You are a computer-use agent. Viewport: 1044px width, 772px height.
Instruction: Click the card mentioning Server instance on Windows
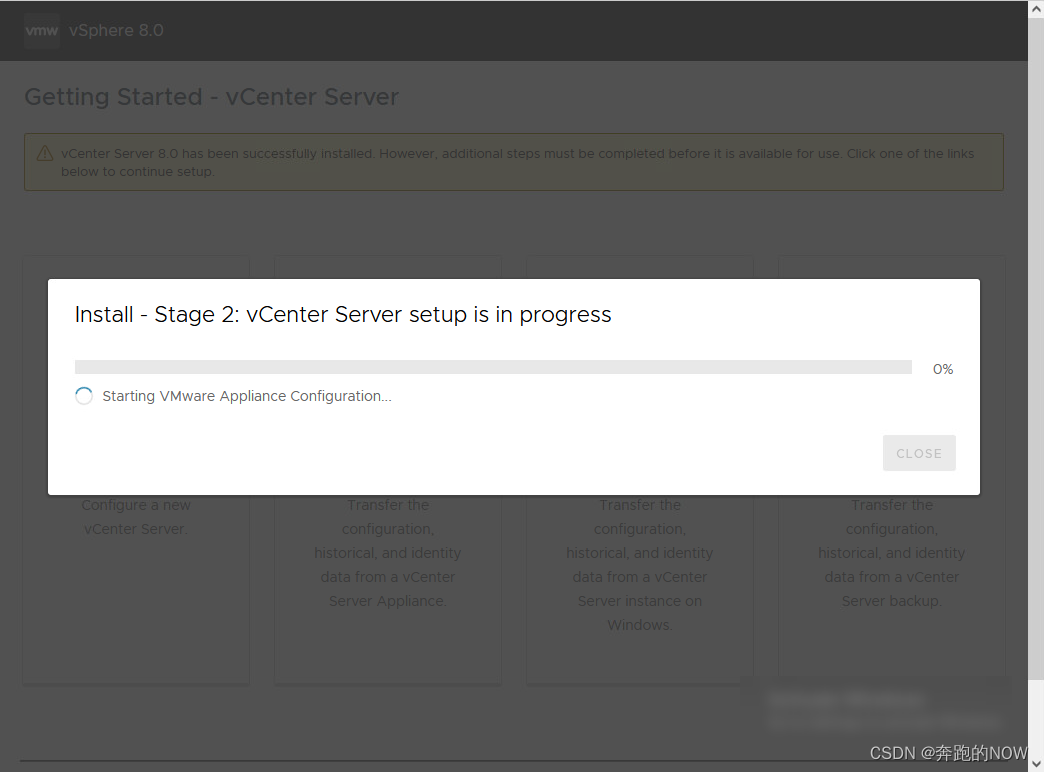639,470
